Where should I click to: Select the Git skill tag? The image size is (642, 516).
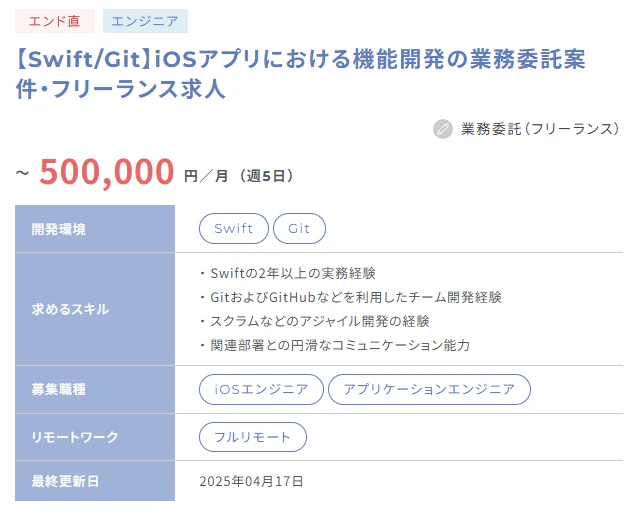[x=299, y=229]
